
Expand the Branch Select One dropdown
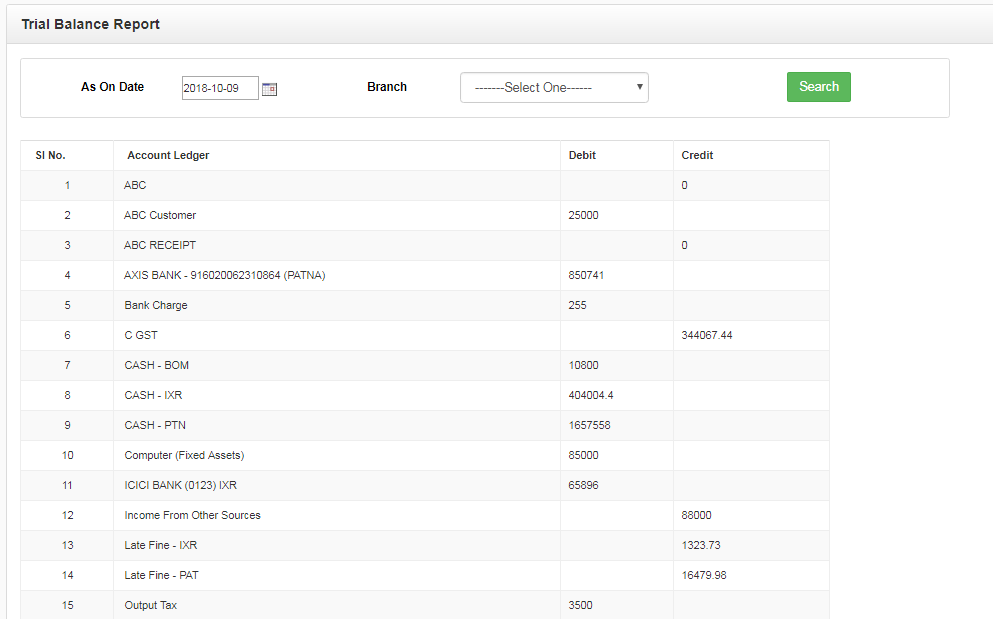[x=554, y=87]
